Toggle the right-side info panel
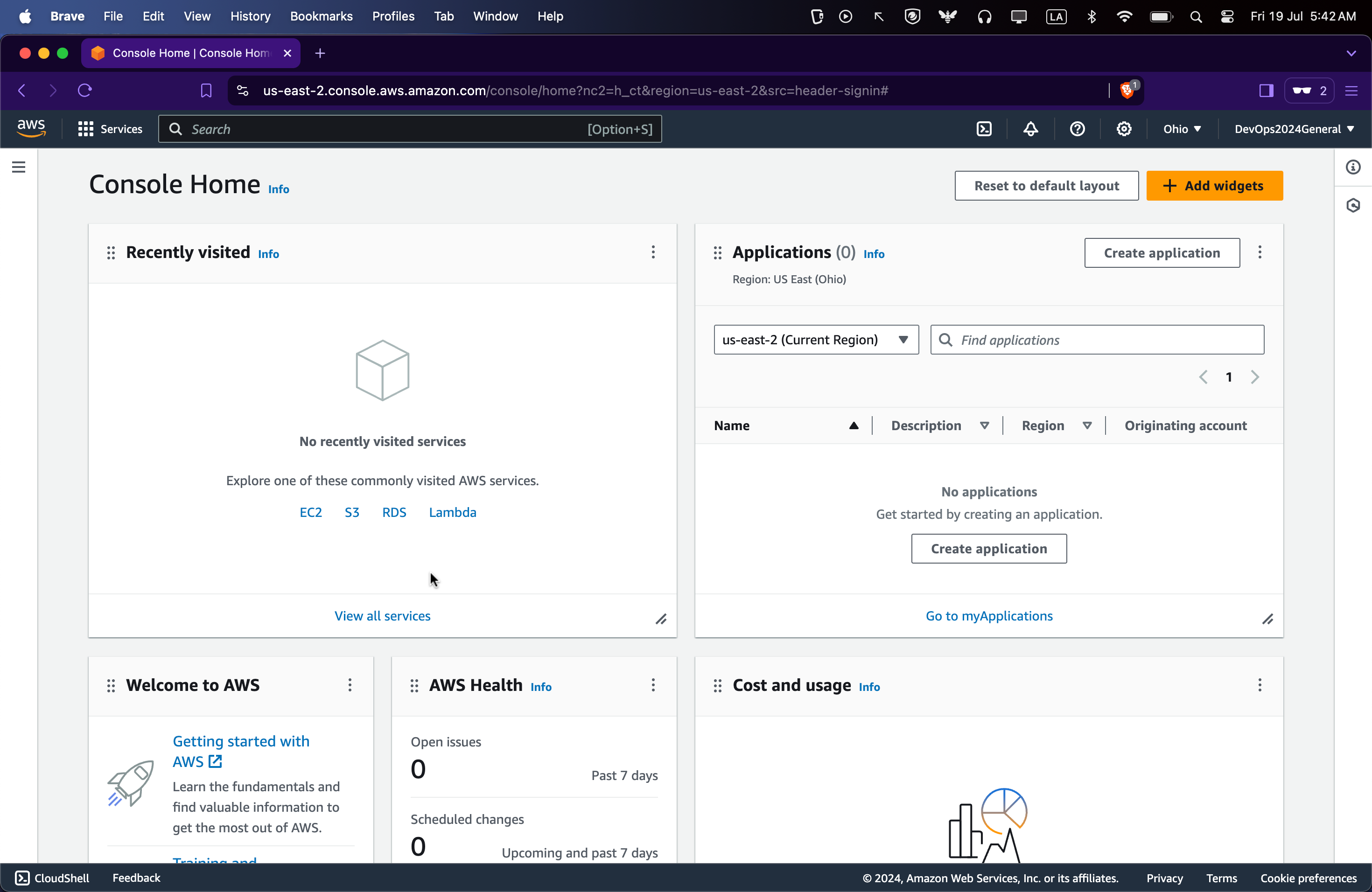The height and width of the screenshot is (892, 1372). click(1352, 167)
